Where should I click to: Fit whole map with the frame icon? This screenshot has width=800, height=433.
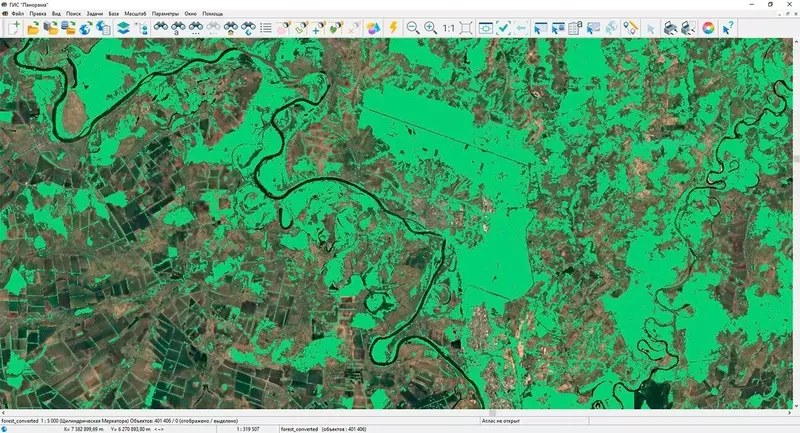[x=466, y=28]
